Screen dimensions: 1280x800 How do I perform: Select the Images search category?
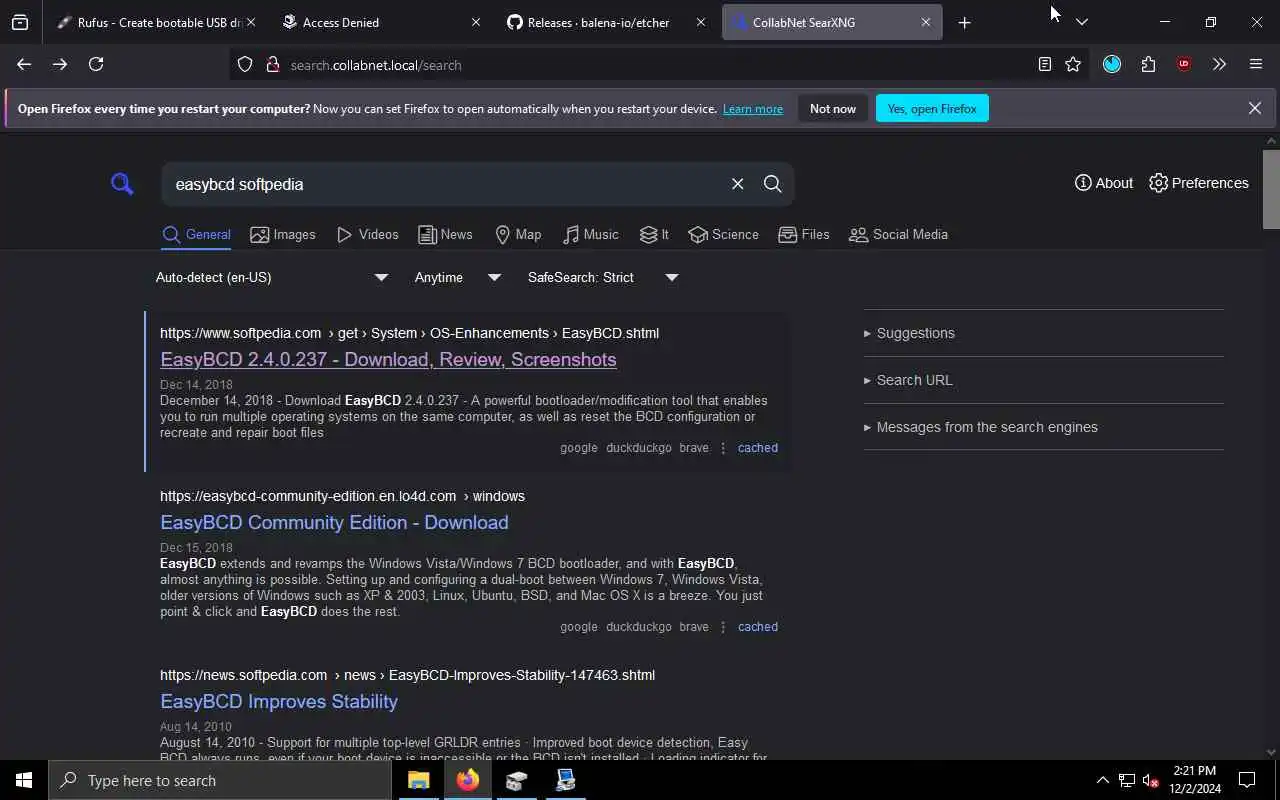[283, 235]
